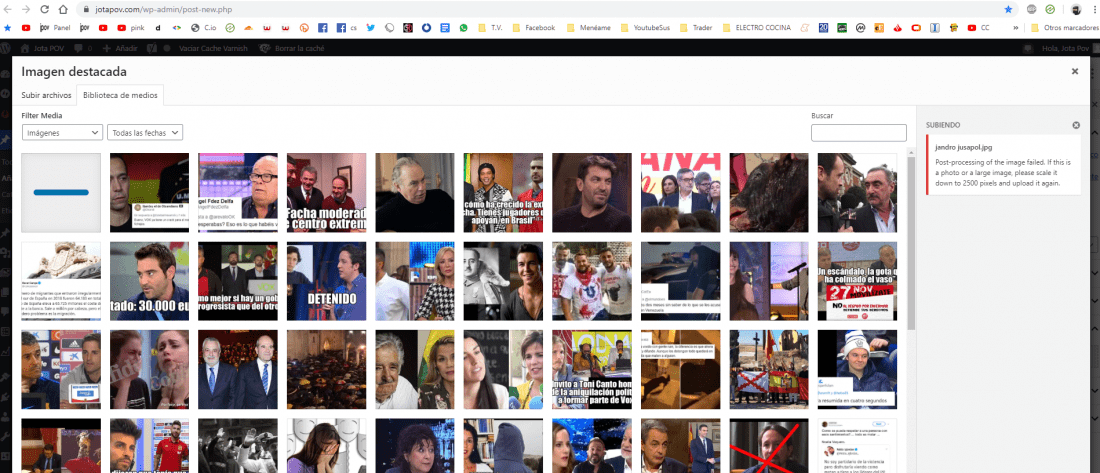Open the Chrome profile avatar

tap(1075, 9)
